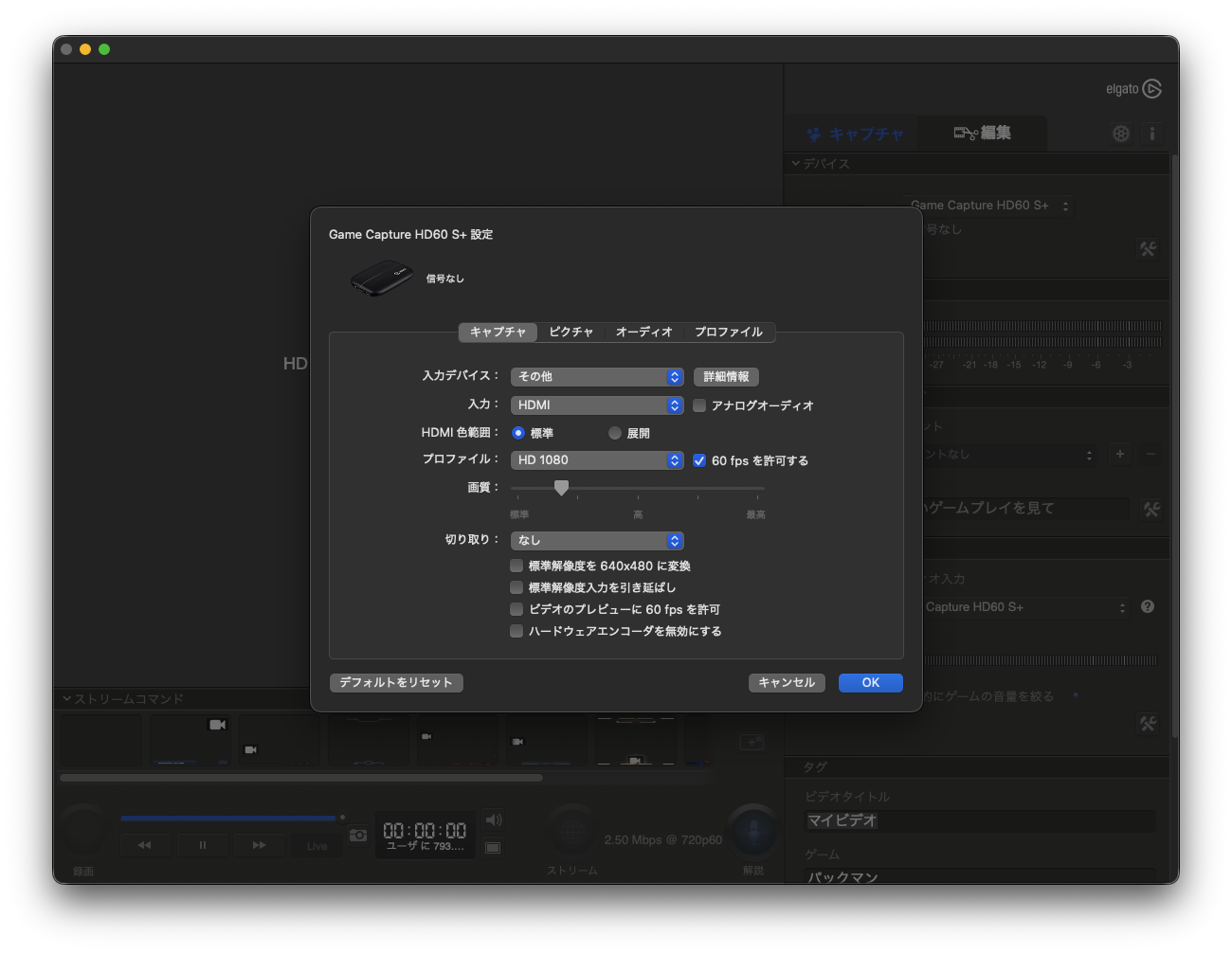The image size is (1232, 954).
Task: Click the microphone commentary button
Action: click(x=753, y=831)
